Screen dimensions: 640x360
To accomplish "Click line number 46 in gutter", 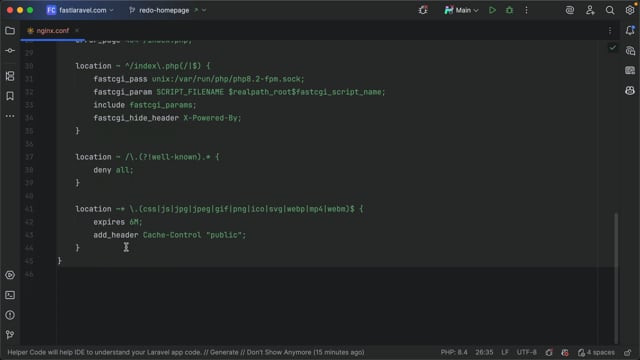I will pos(29,274).
